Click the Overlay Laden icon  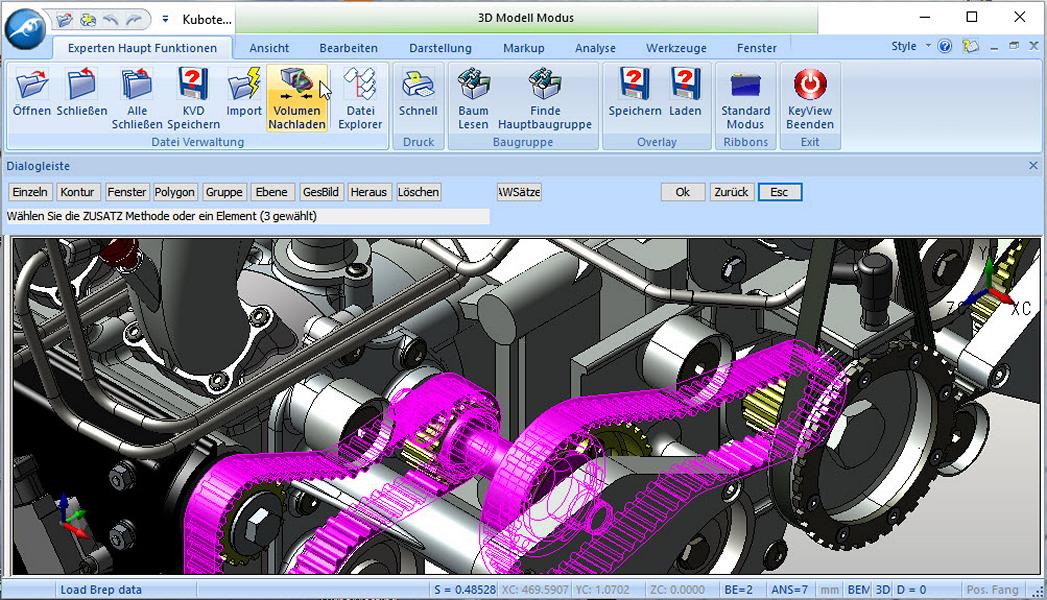click(x=686, y=84)
